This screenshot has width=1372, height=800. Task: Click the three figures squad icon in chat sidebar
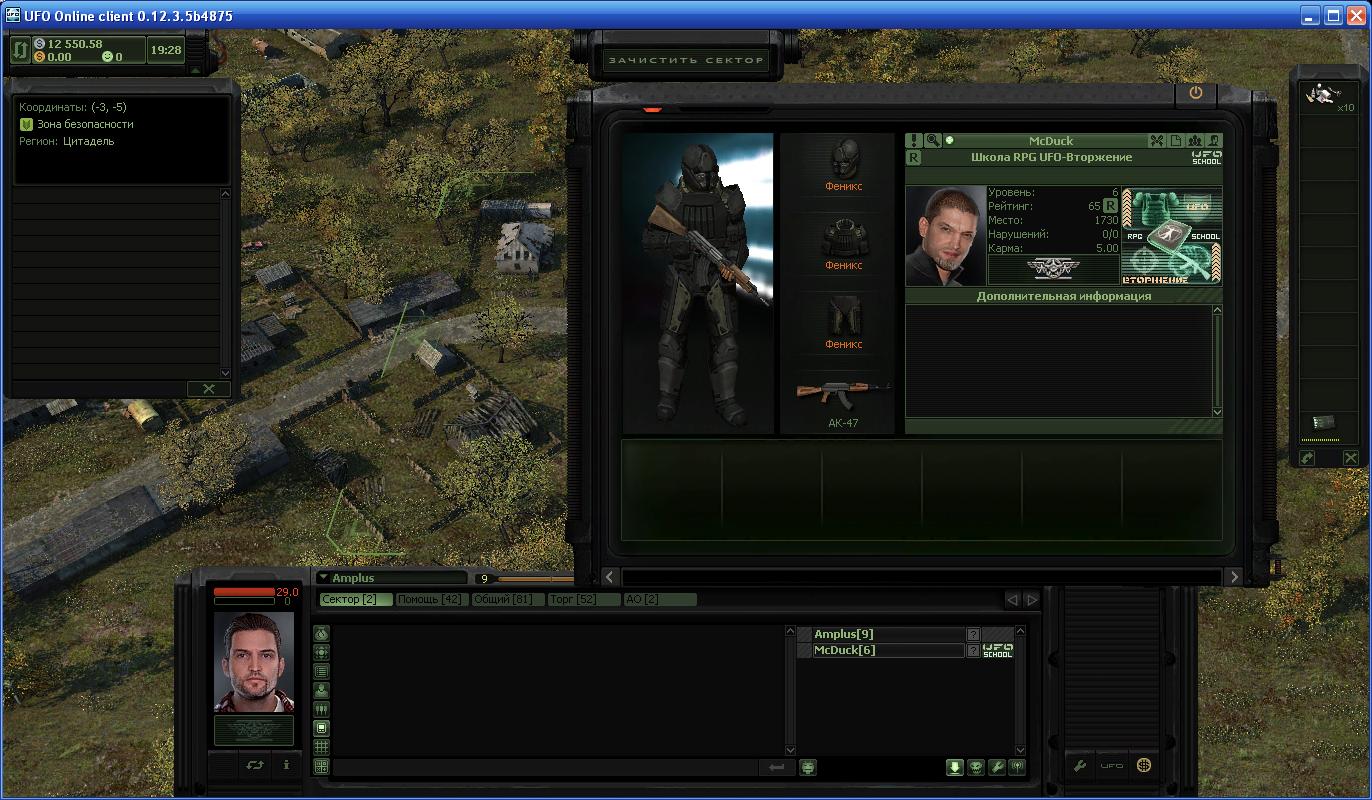(321, 709)
